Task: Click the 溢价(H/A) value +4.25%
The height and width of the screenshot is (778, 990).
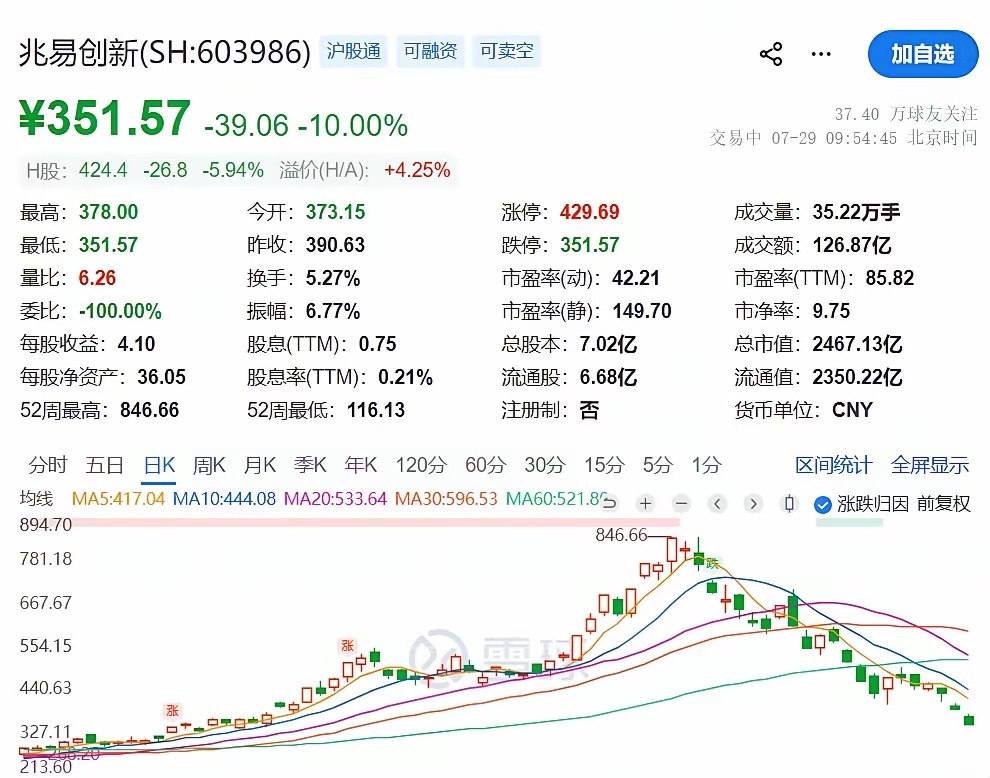Action: (417, 171)
